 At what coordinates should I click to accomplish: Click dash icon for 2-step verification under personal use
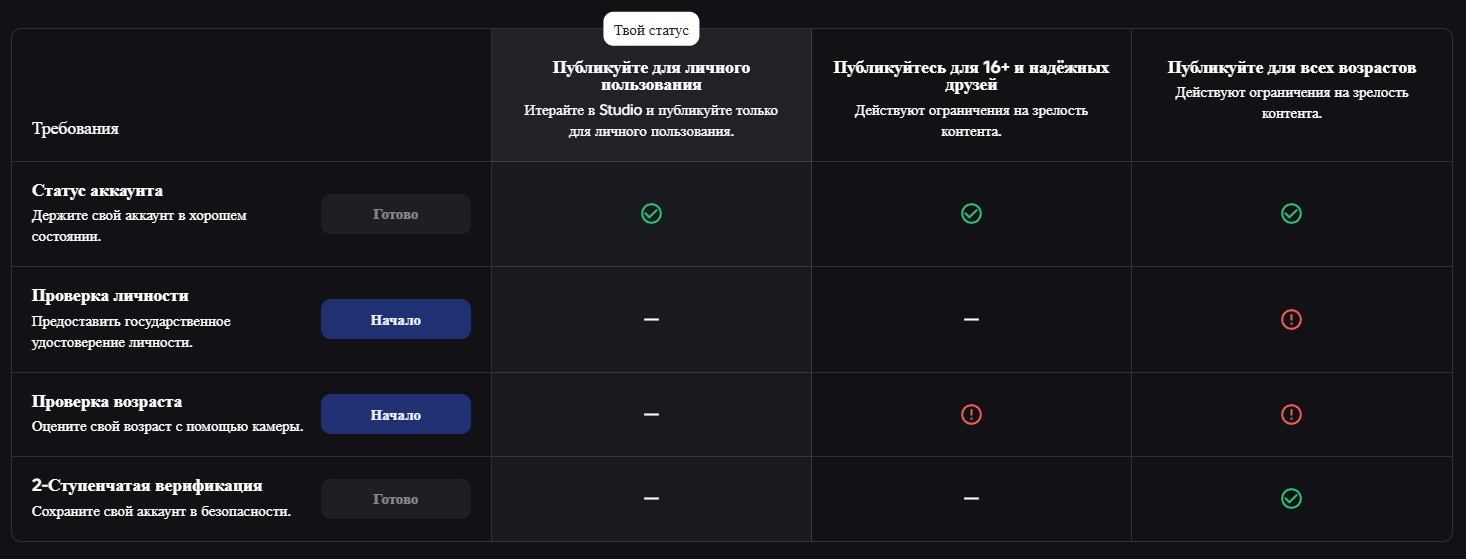[651, 498]
